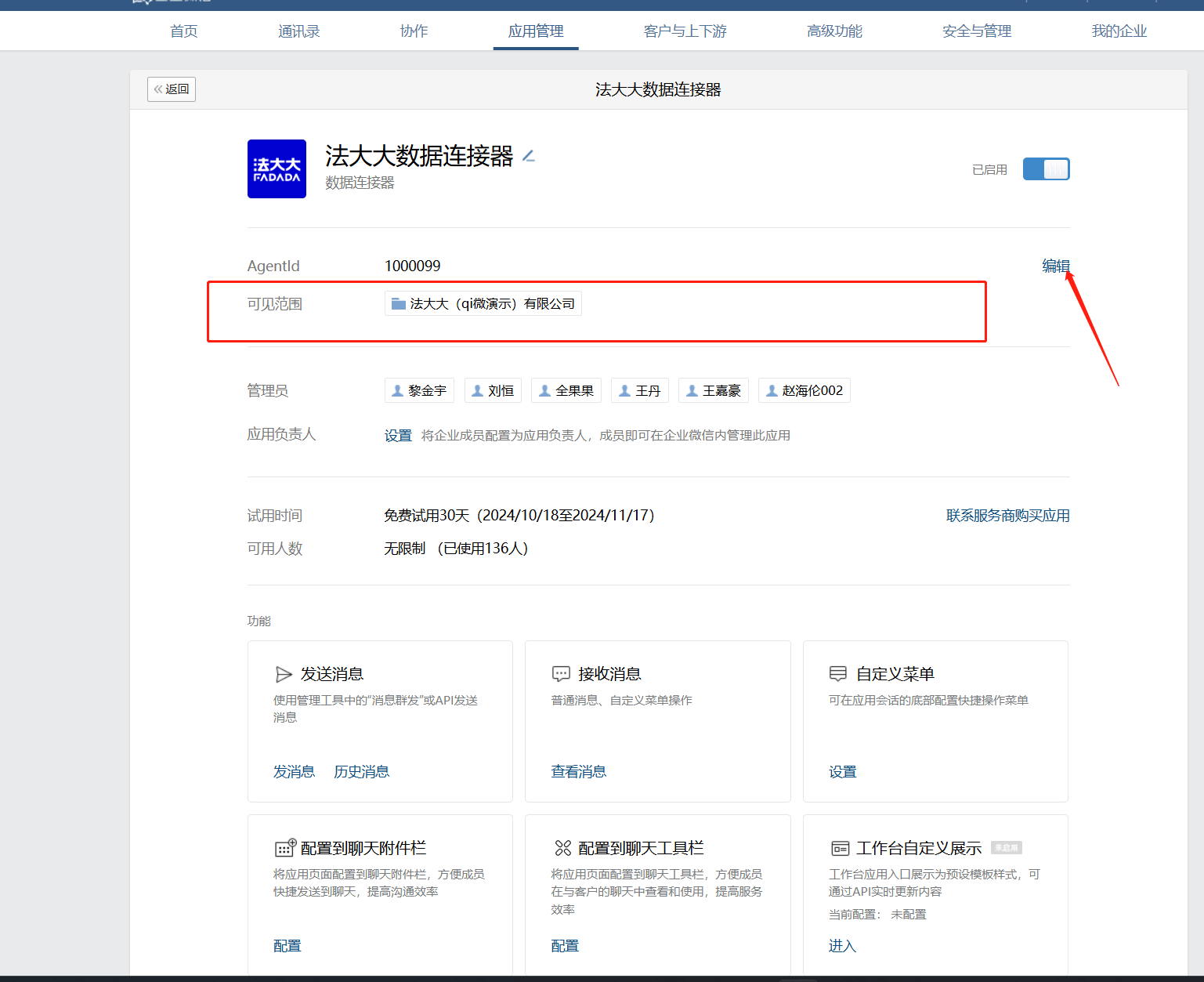Viewport: 1204px width, 982px height.
Task: Click the 未配置 status text
Action: tap(909, 915)
